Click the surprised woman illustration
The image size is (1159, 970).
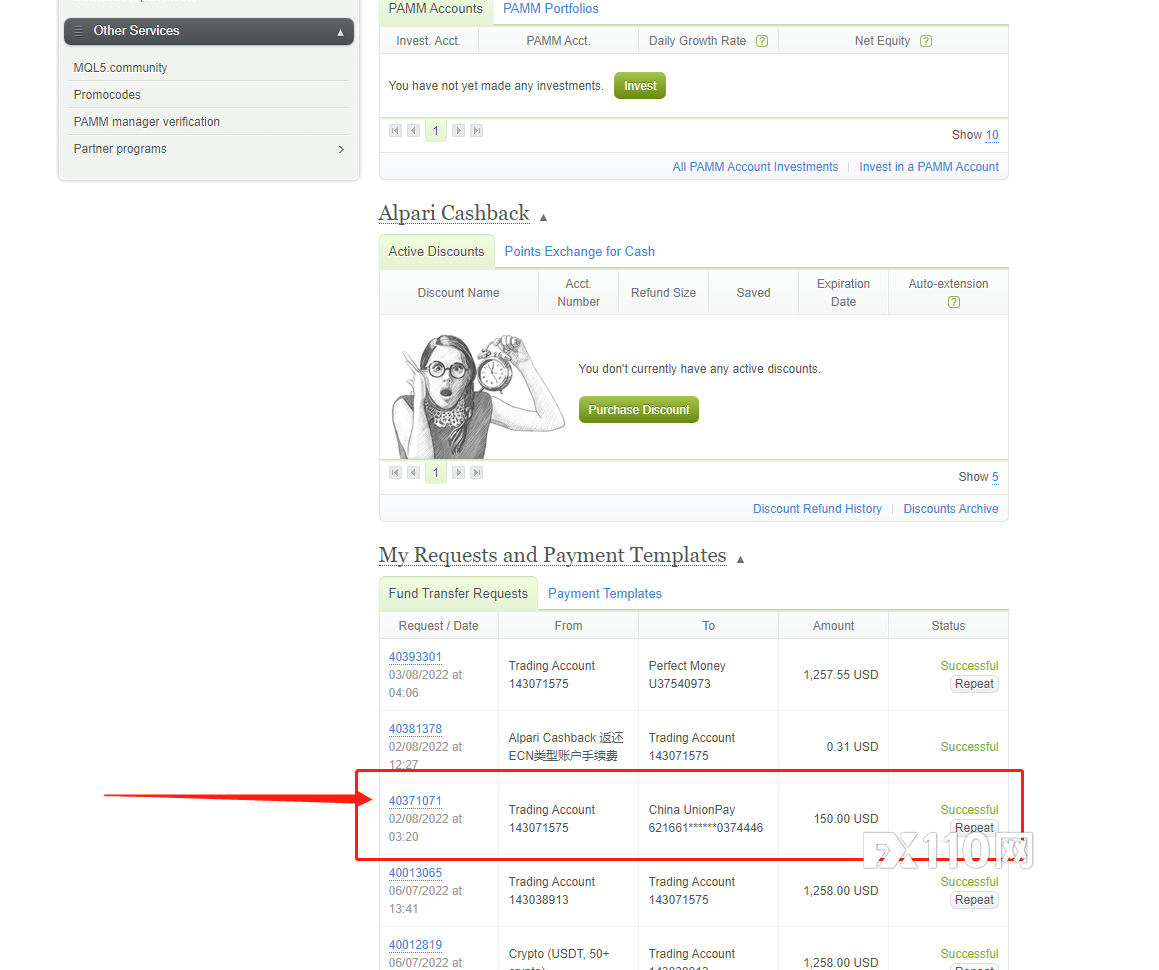[x=477, y=396]
